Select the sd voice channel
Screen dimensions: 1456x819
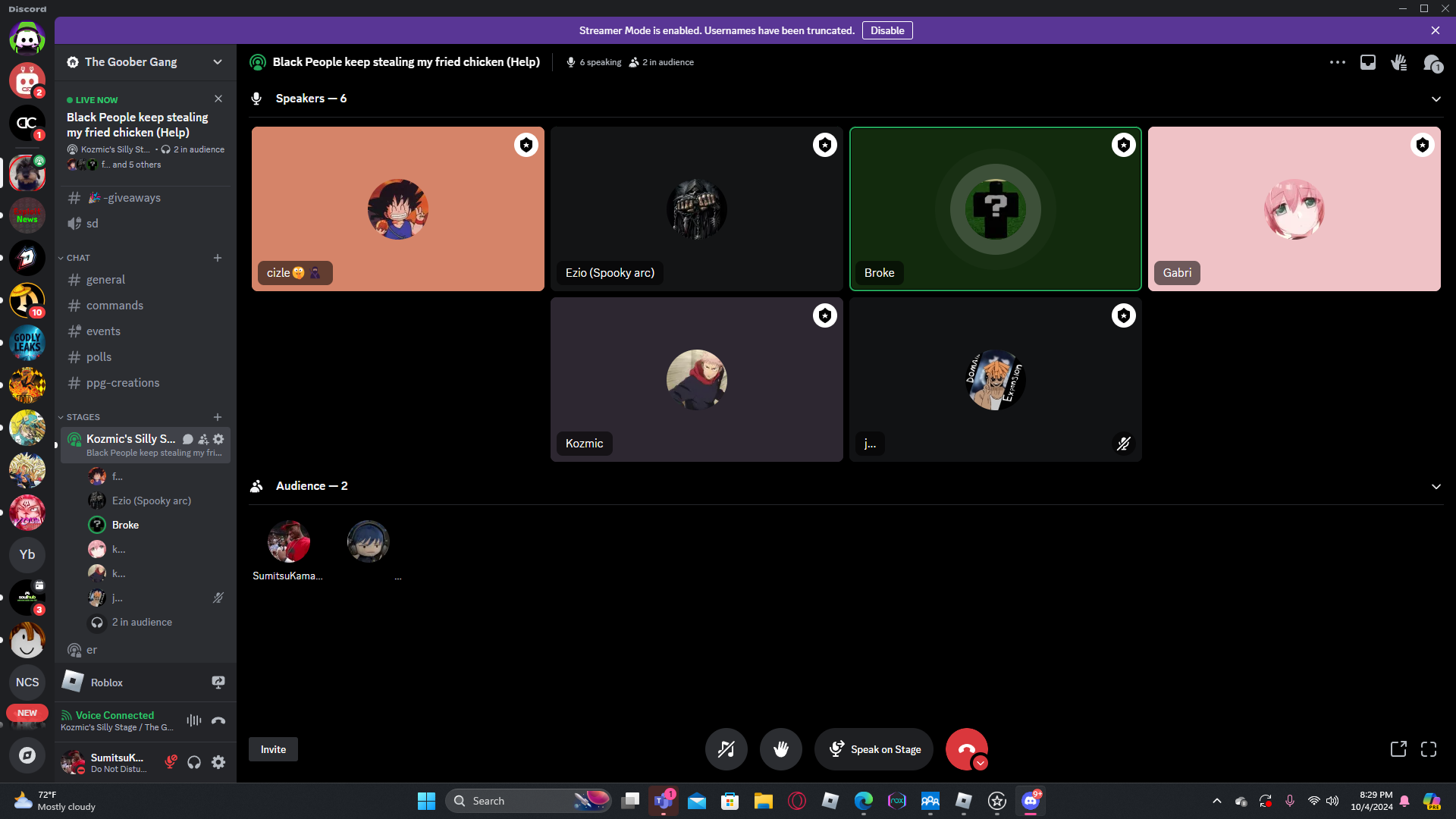click(x=146, y=224)
